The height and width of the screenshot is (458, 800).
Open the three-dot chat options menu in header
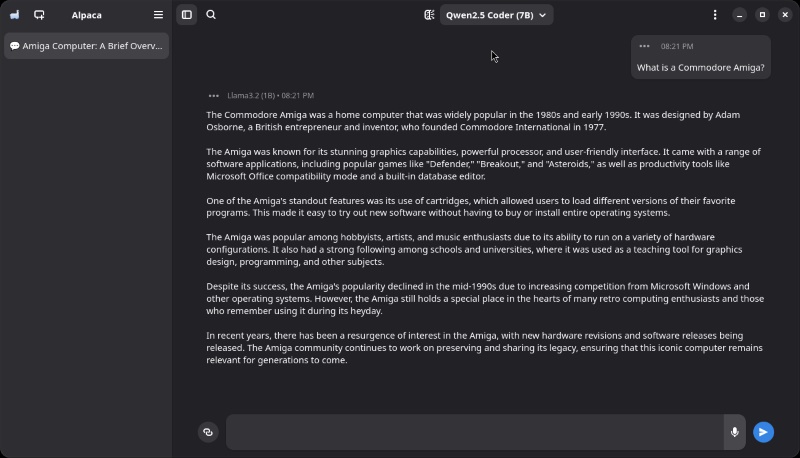coord(714,15)
